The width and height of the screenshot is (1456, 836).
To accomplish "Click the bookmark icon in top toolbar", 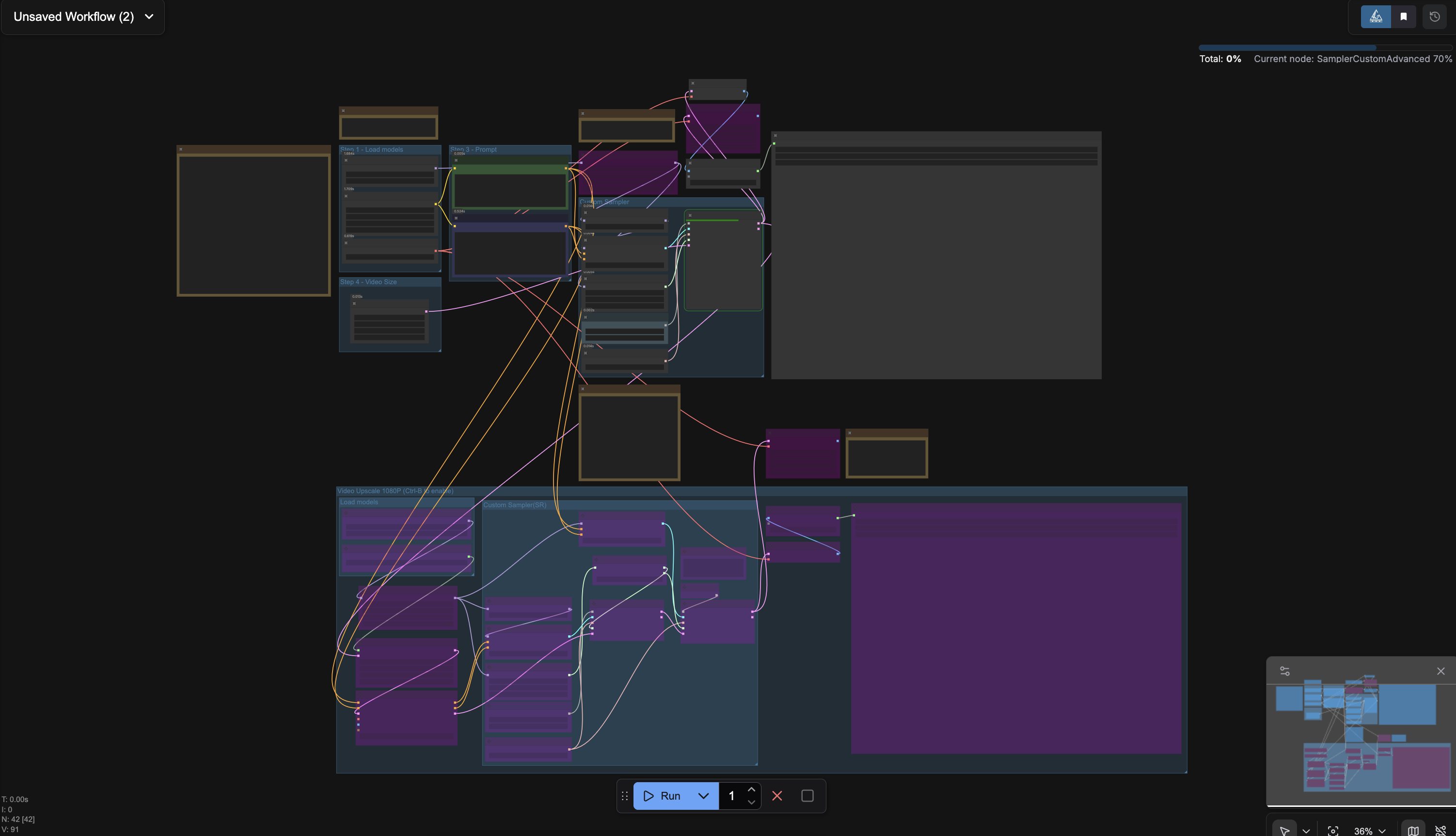I will click(x=1404, y=16).
